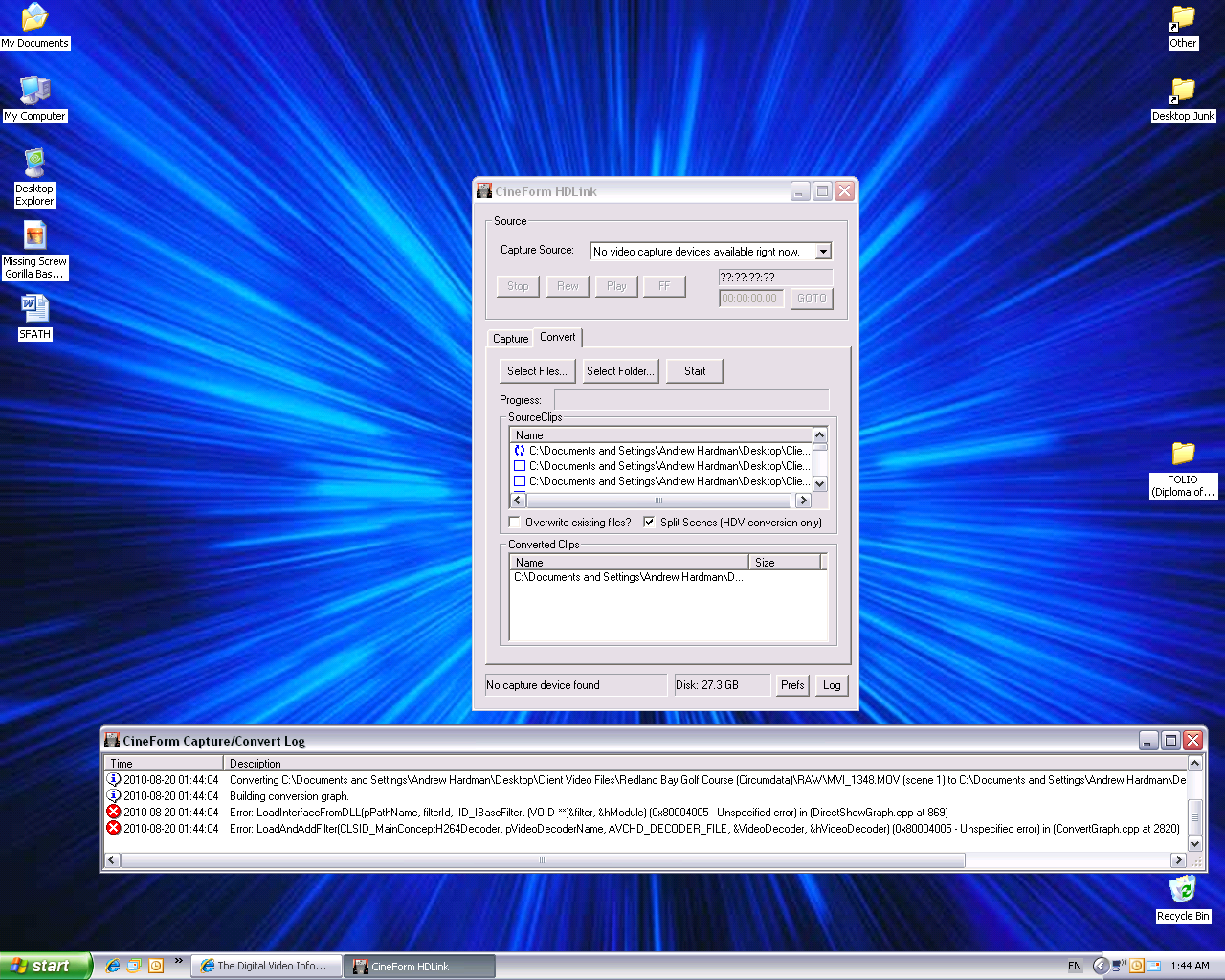This screenshot has width=1225, height=980.
Task: Switch to the Capture tab
Action: (510, 339)
